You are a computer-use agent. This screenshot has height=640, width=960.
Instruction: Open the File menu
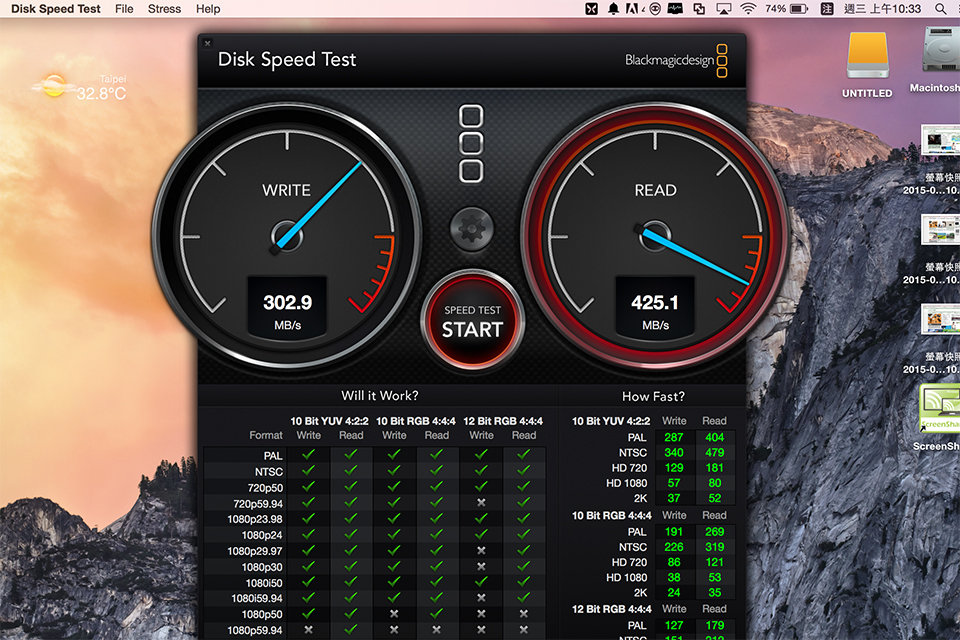click(124, 9)
